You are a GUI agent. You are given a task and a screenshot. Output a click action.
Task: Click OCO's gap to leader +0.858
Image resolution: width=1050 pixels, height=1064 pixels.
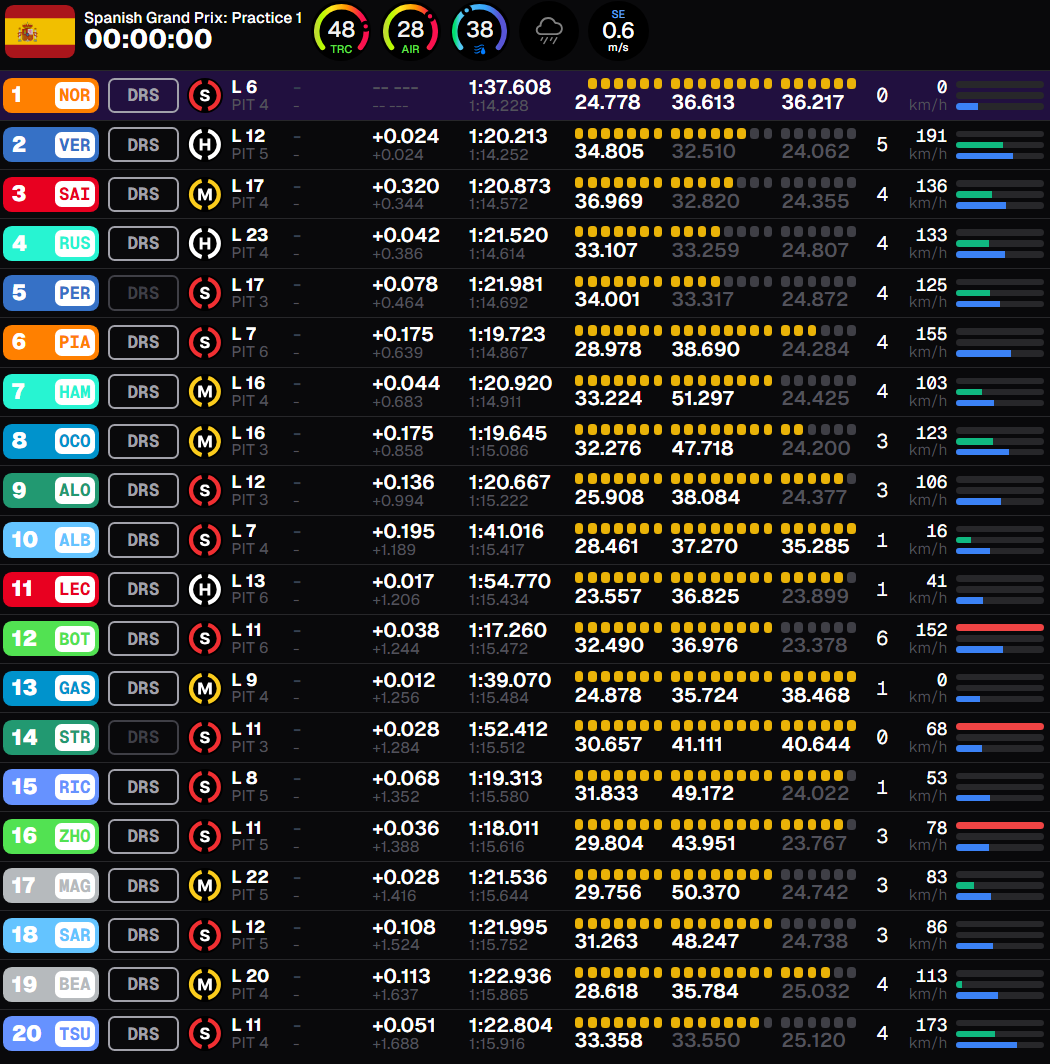tap(397, 451)
